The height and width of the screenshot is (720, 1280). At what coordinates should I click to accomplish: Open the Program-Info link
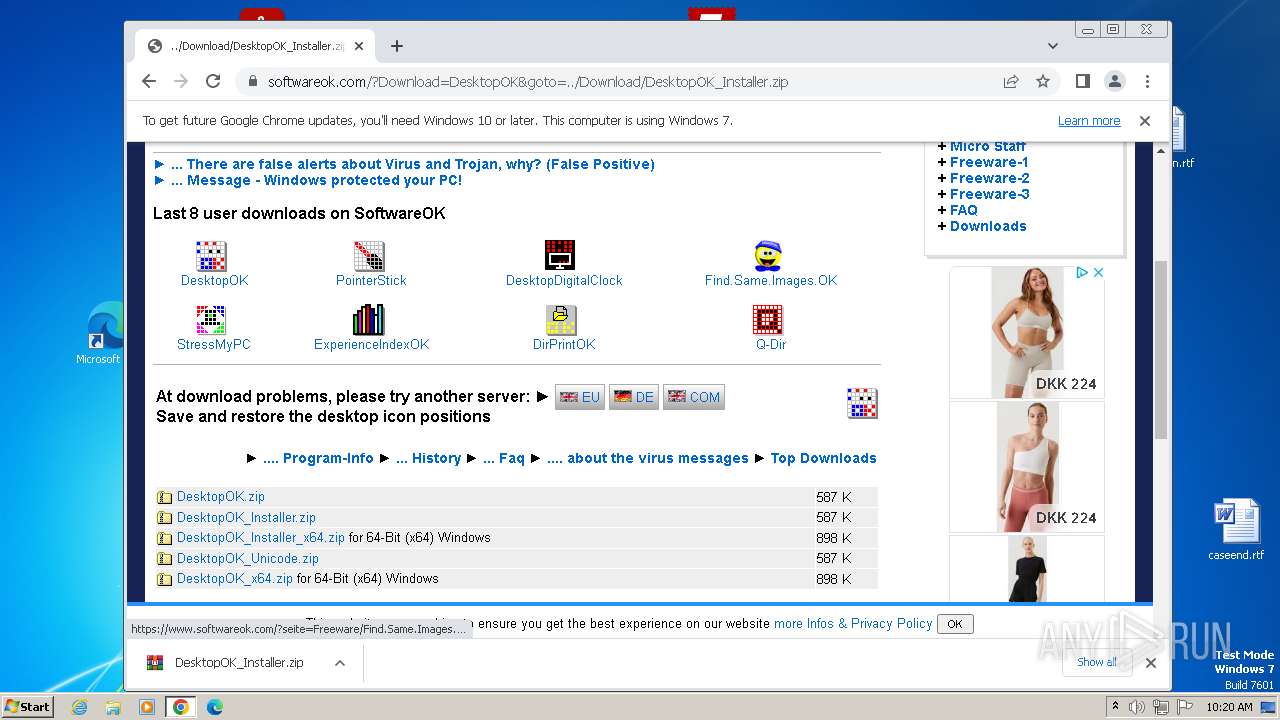point(318,458)
